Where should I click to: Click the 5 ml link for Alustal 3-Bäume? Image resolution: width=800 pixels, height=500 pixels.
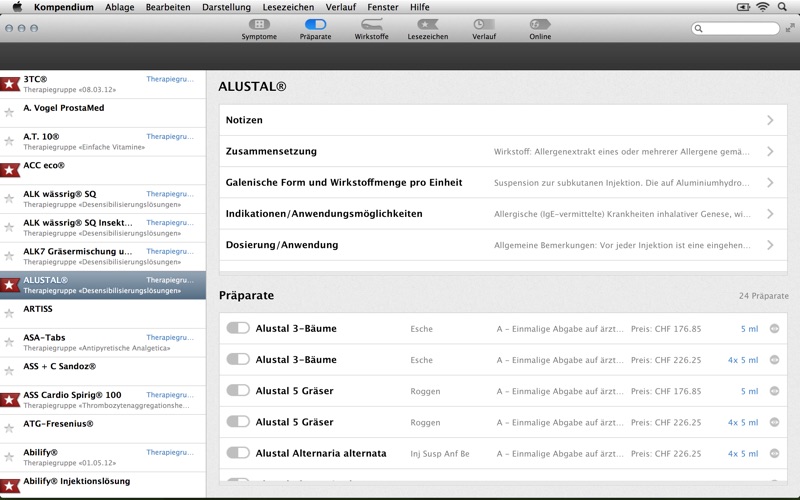point(749,329)
